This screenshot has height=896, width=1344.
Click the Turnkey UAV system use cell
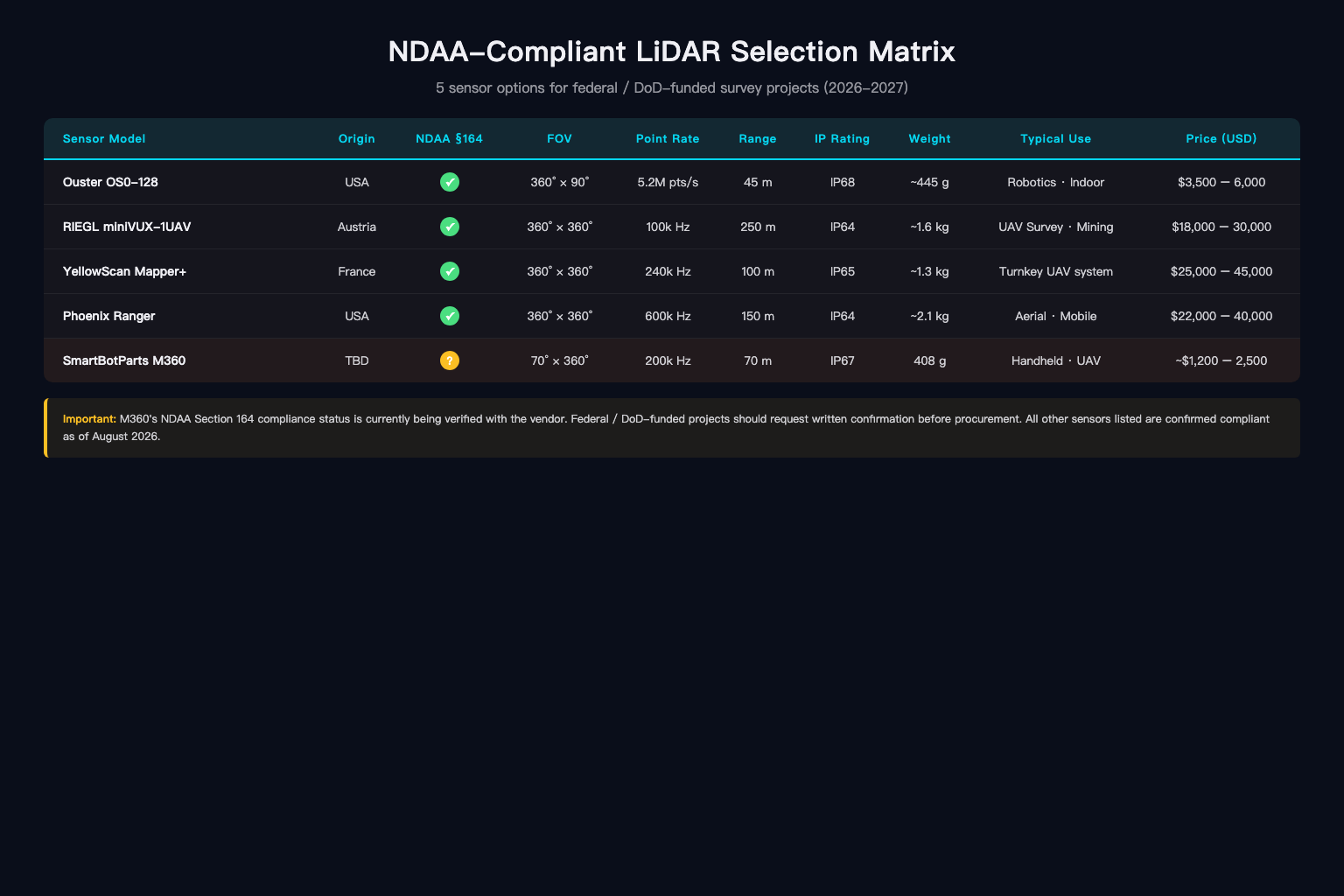tap(1056, 271)
